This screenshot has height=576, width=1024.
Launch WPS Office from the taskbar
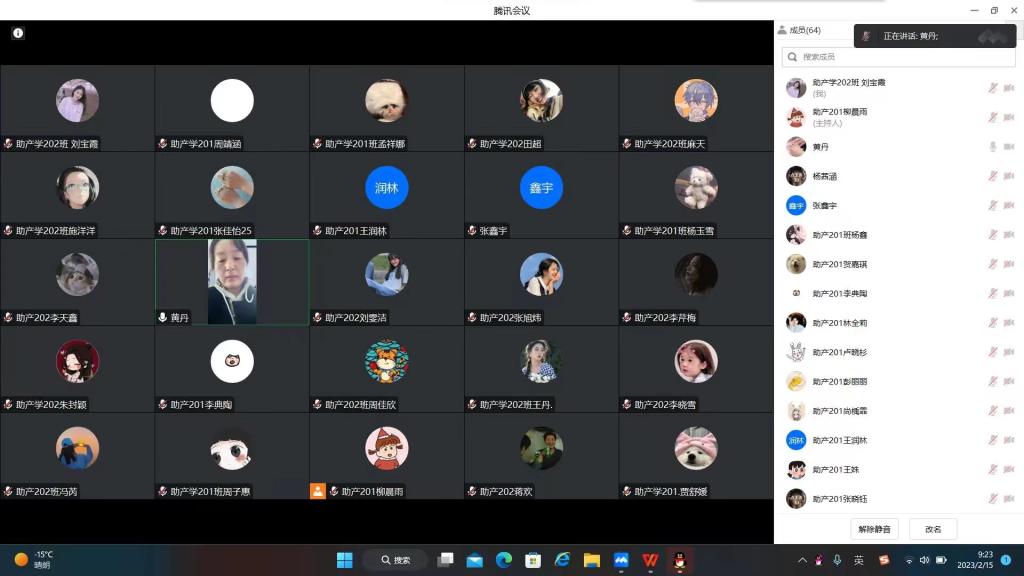click(x=650, y=560)
